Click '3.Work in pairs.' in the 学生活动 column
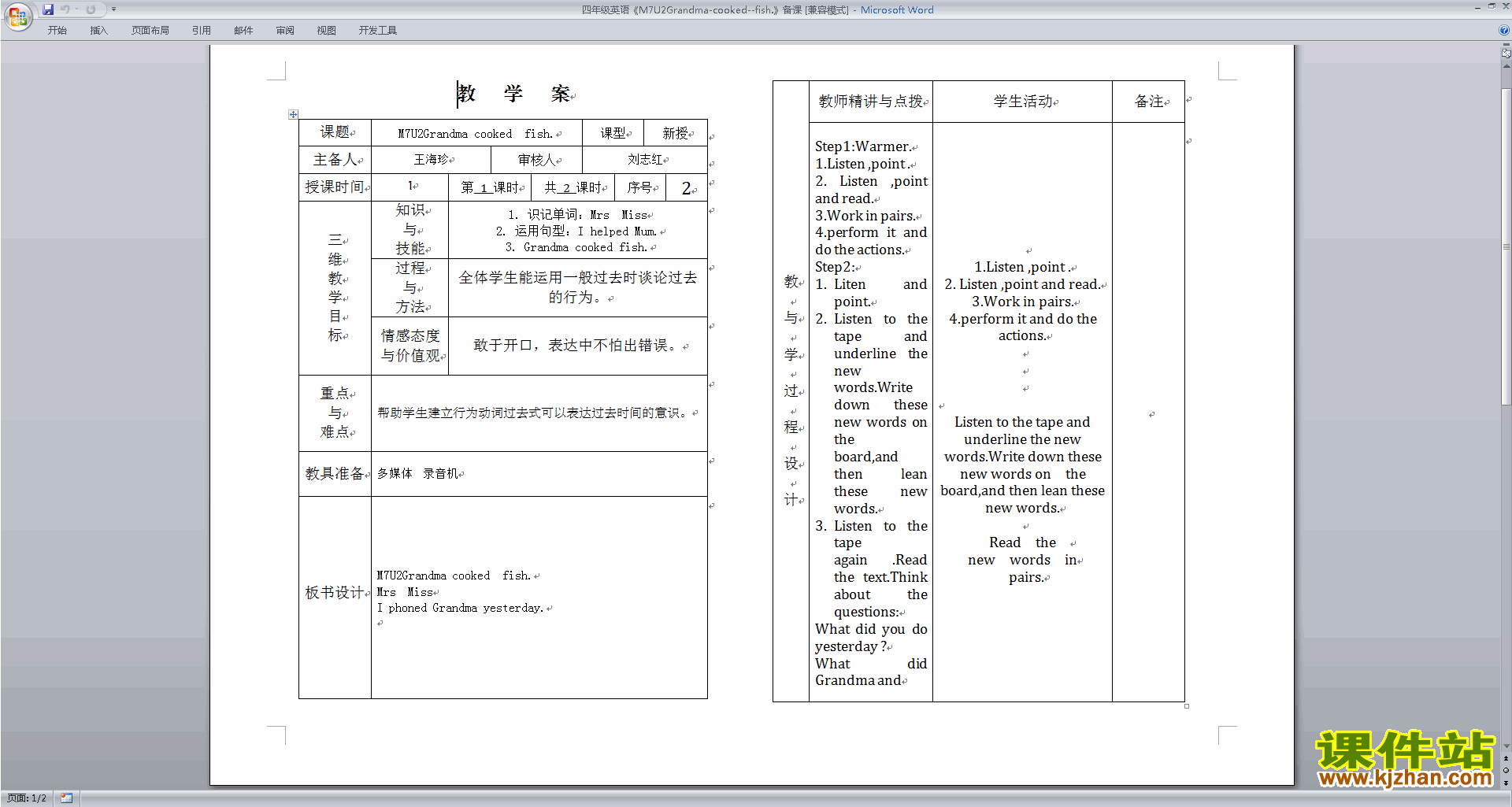The image size is (1512, 807). [x=1022, y=302]
